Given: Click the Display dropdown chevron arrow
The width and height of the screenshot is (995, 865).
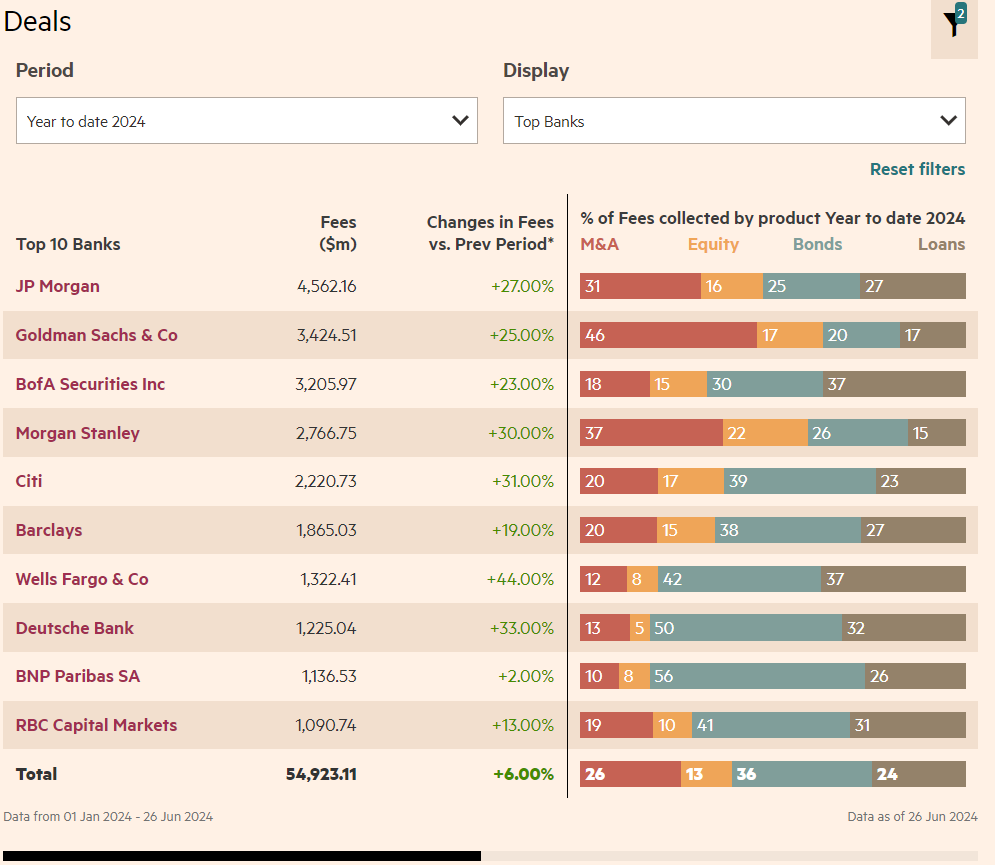Looking at the screenshot, I should click(948, 121).
